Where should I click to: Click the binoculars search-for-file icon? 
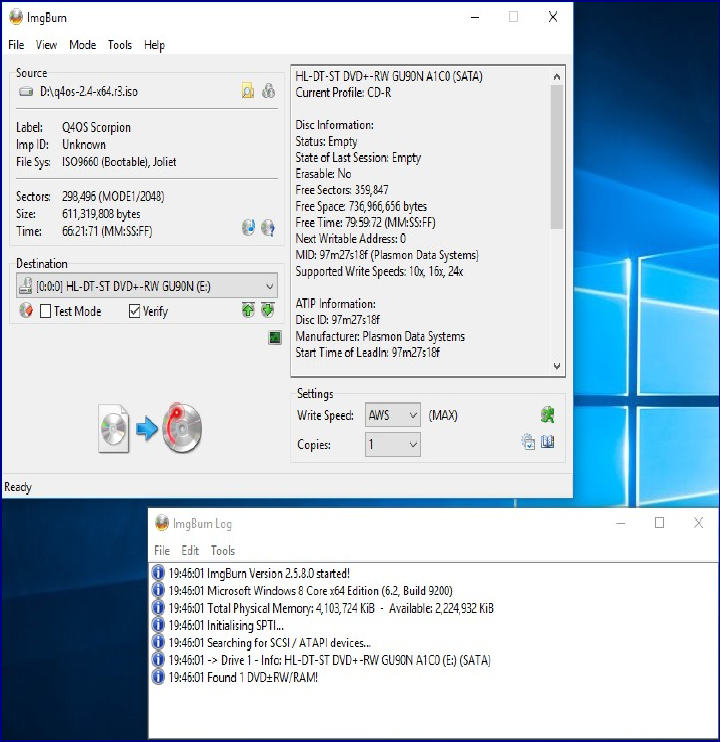[268, 90]
